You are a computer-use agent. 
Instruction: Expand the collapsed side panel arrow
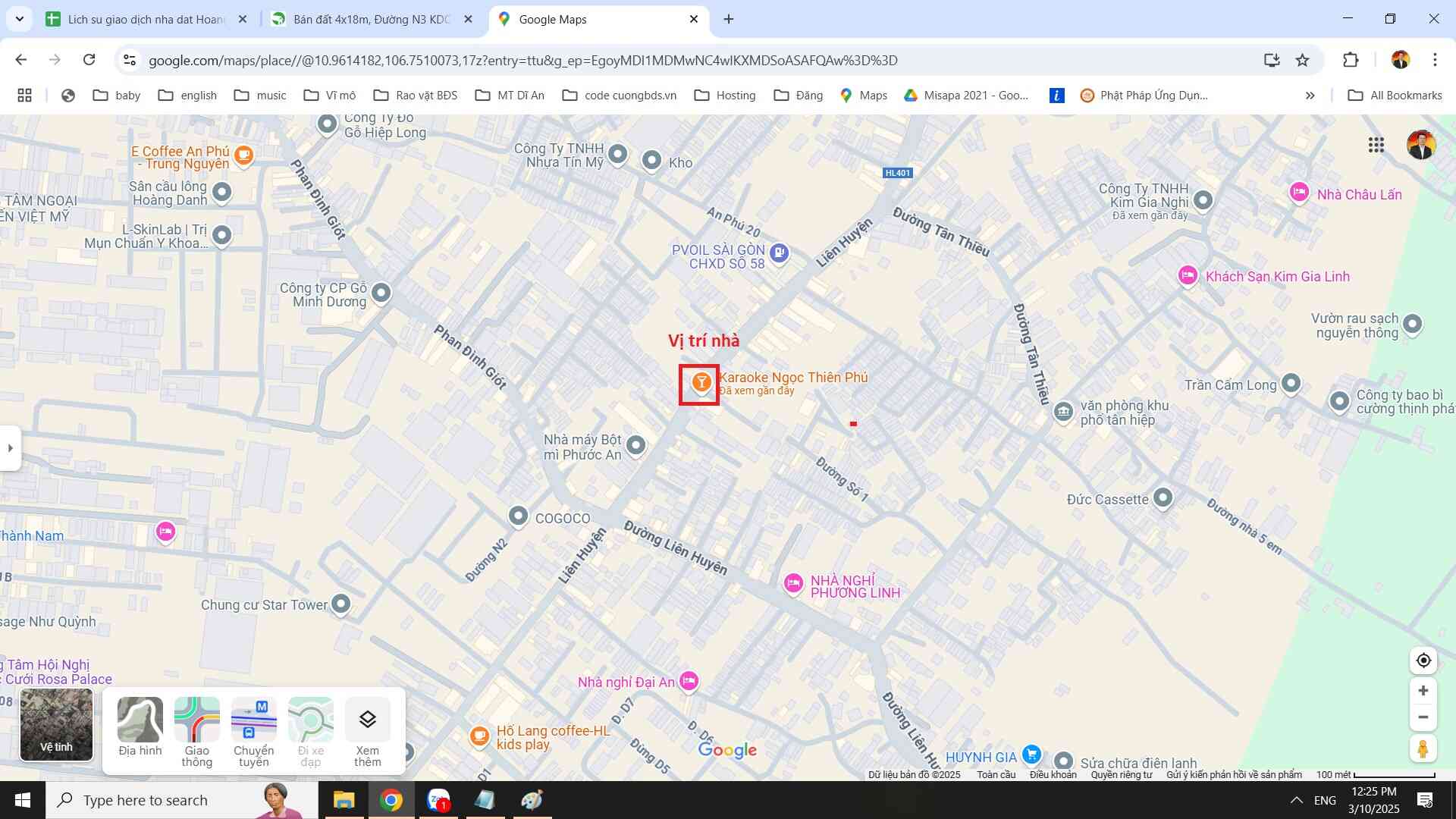tap(10, 448)
